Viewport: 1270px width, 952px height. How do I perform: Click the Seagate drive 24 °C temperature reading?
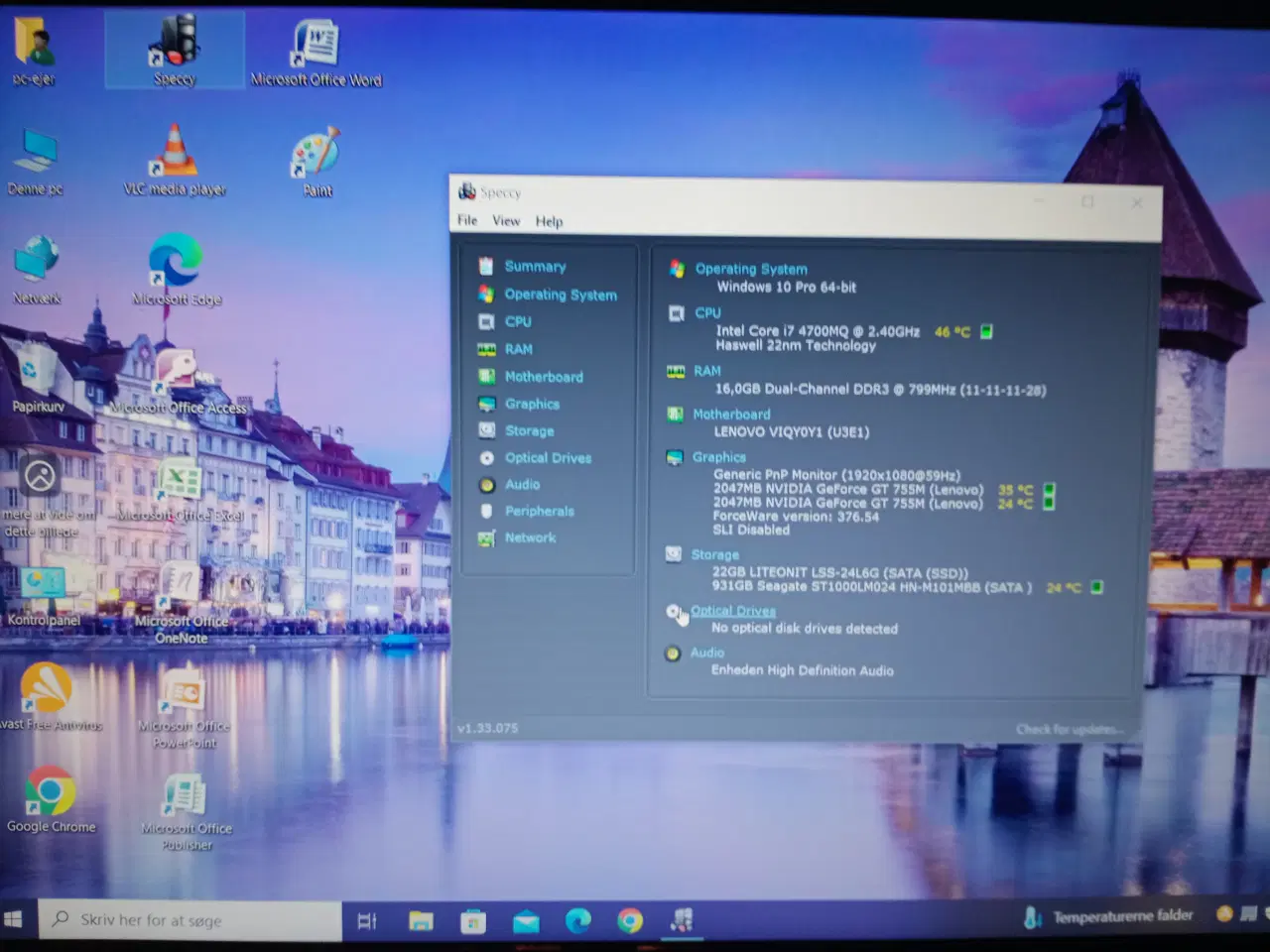click(x=1064, y=588)
